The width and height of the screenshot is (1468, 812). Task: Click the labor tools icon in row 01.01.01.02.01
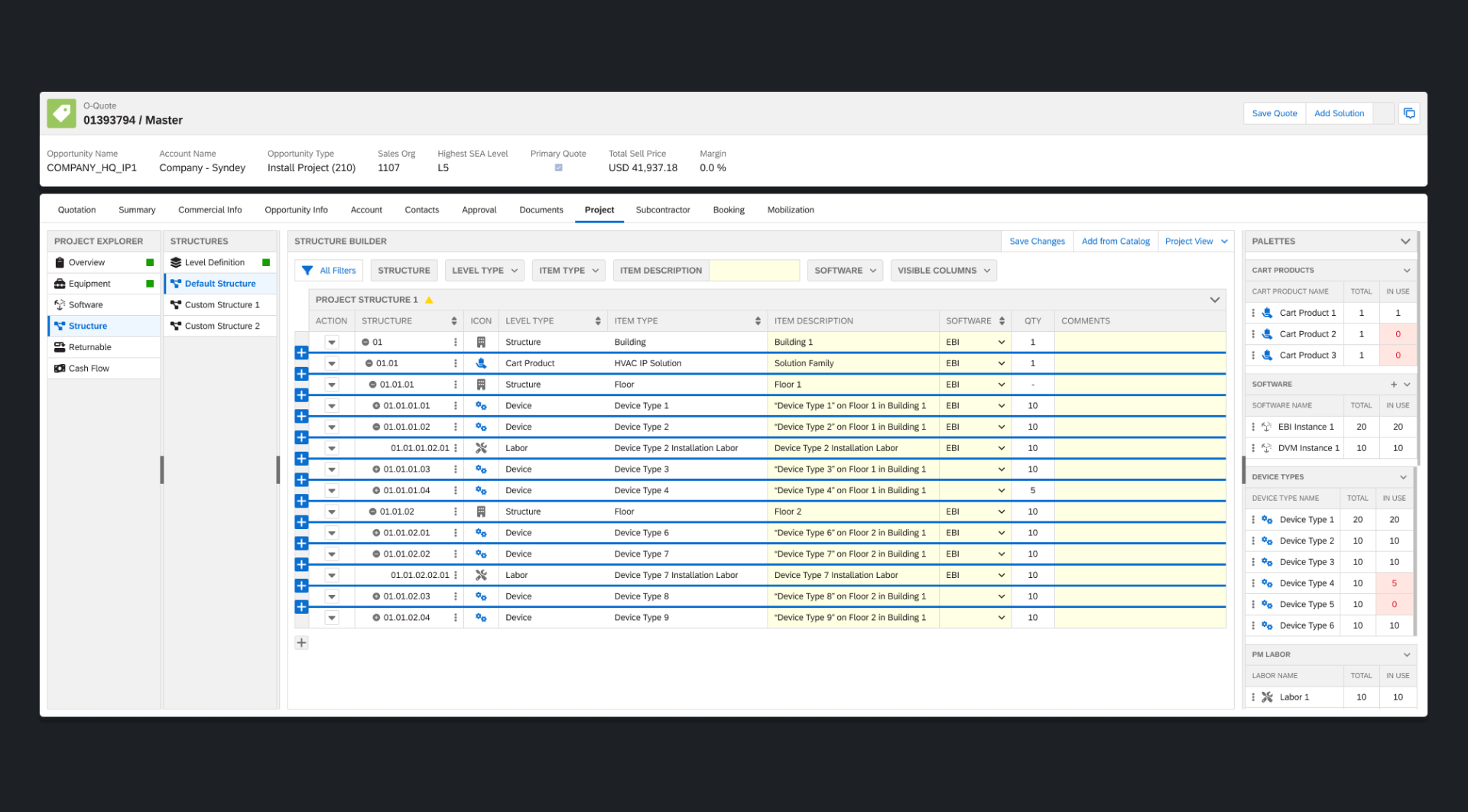(481, 448)
